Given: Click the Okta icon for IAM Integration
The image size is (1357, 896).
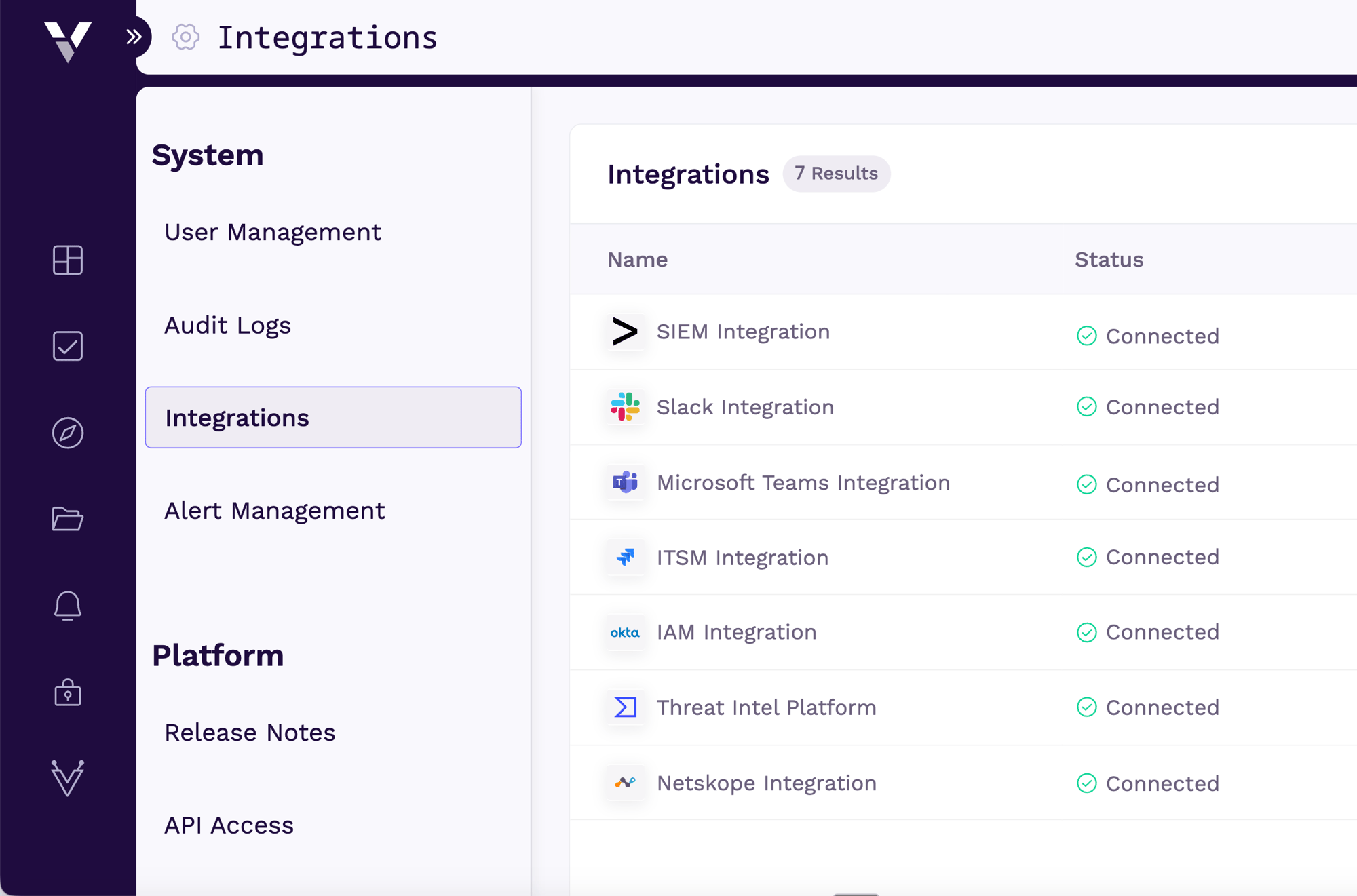Looking at the screenshot, I should tap(625, 633).
